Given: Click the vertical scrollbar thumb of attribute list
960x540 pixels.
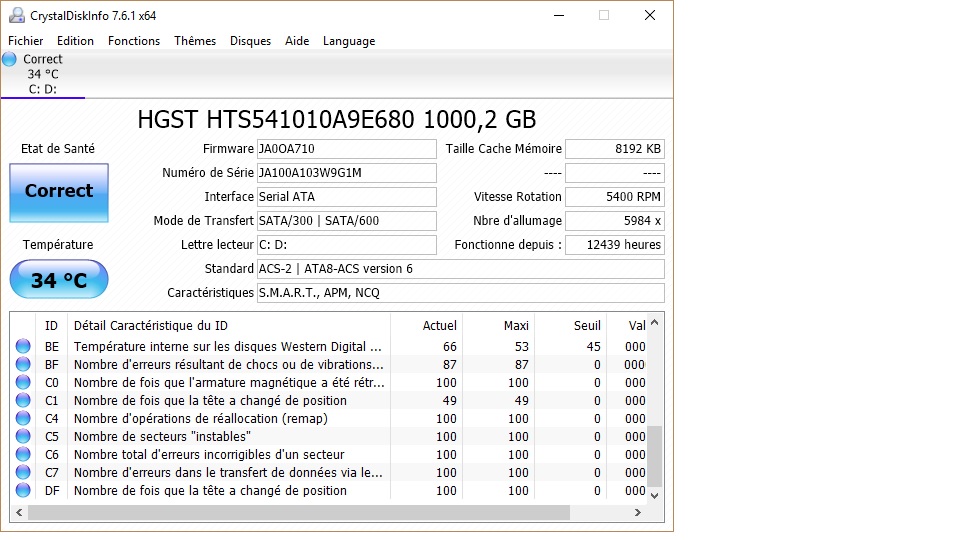Looking at the screenshot, I should pyautogui.click(x=654, y=456).
